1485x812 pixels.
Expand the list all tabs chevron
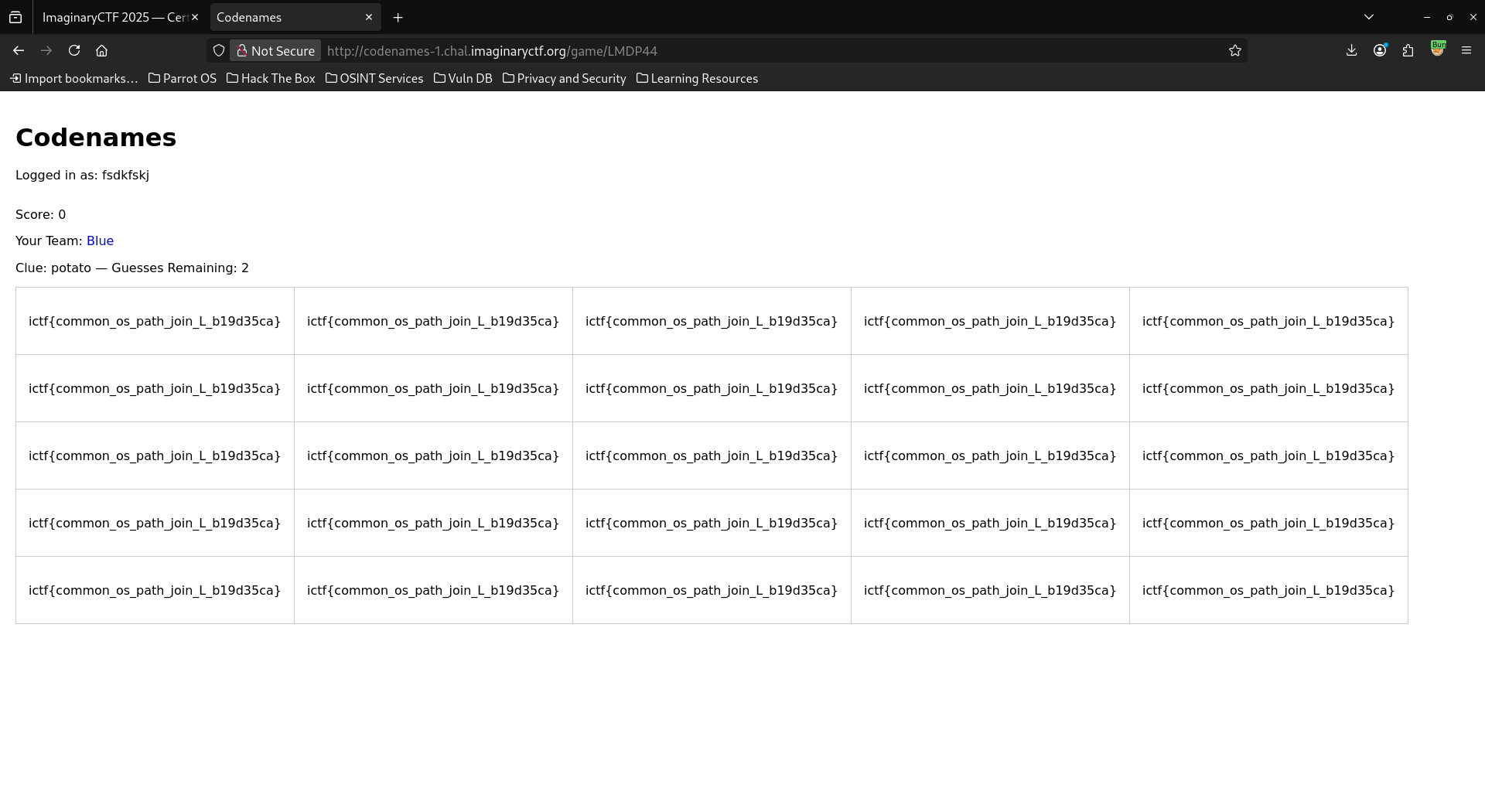[1368, 17]
